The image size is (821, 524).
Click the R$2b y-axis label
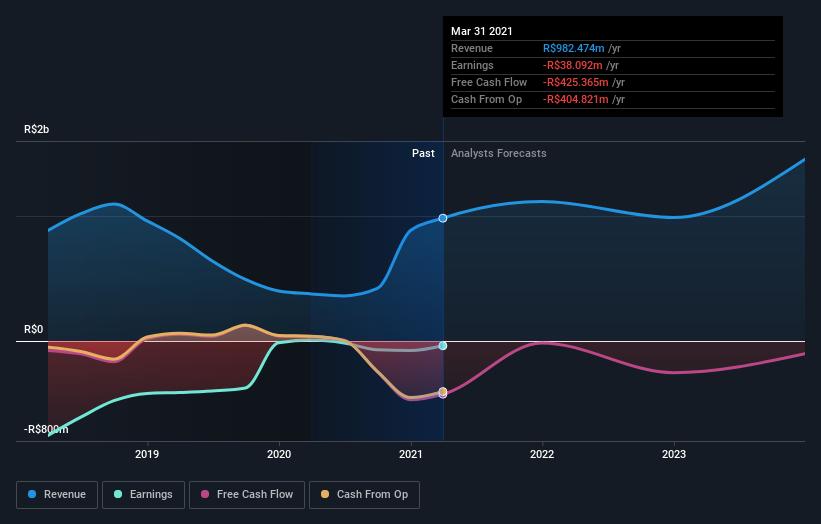click(x=37, y=129)
